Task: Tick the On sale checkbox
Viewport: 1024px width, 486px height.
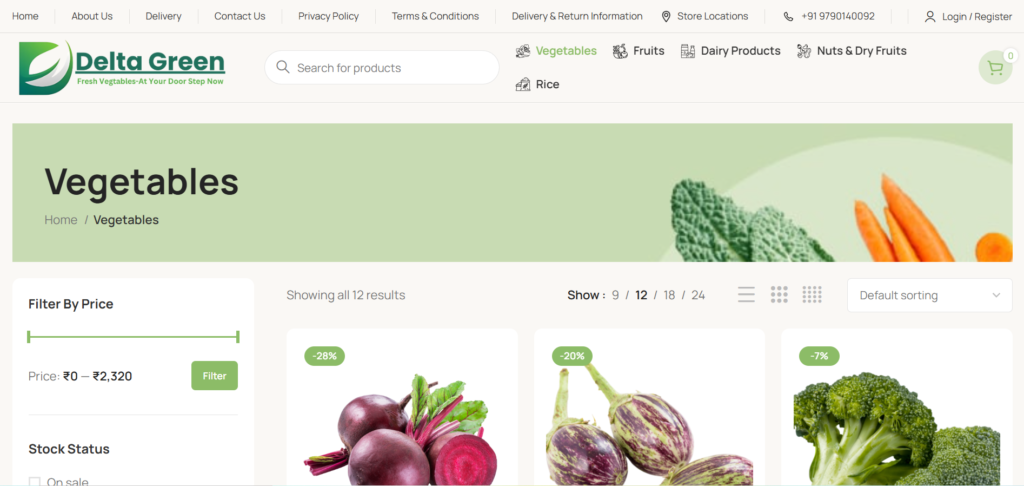Action: pyautogui.click(x=35, y=482)
